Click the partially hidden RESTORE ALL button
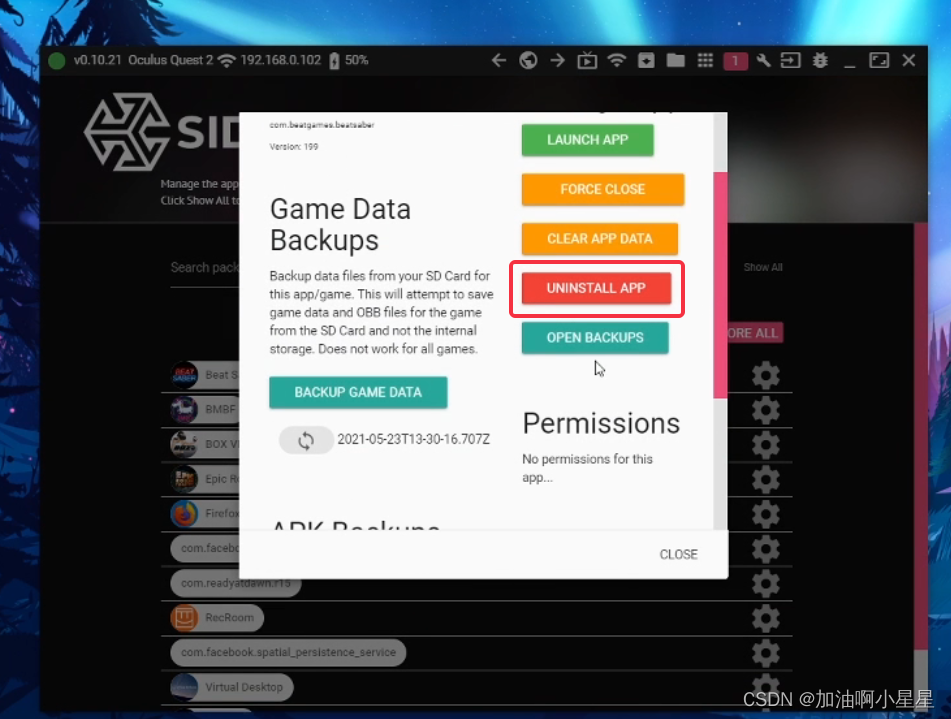 (x=754, y=333)
